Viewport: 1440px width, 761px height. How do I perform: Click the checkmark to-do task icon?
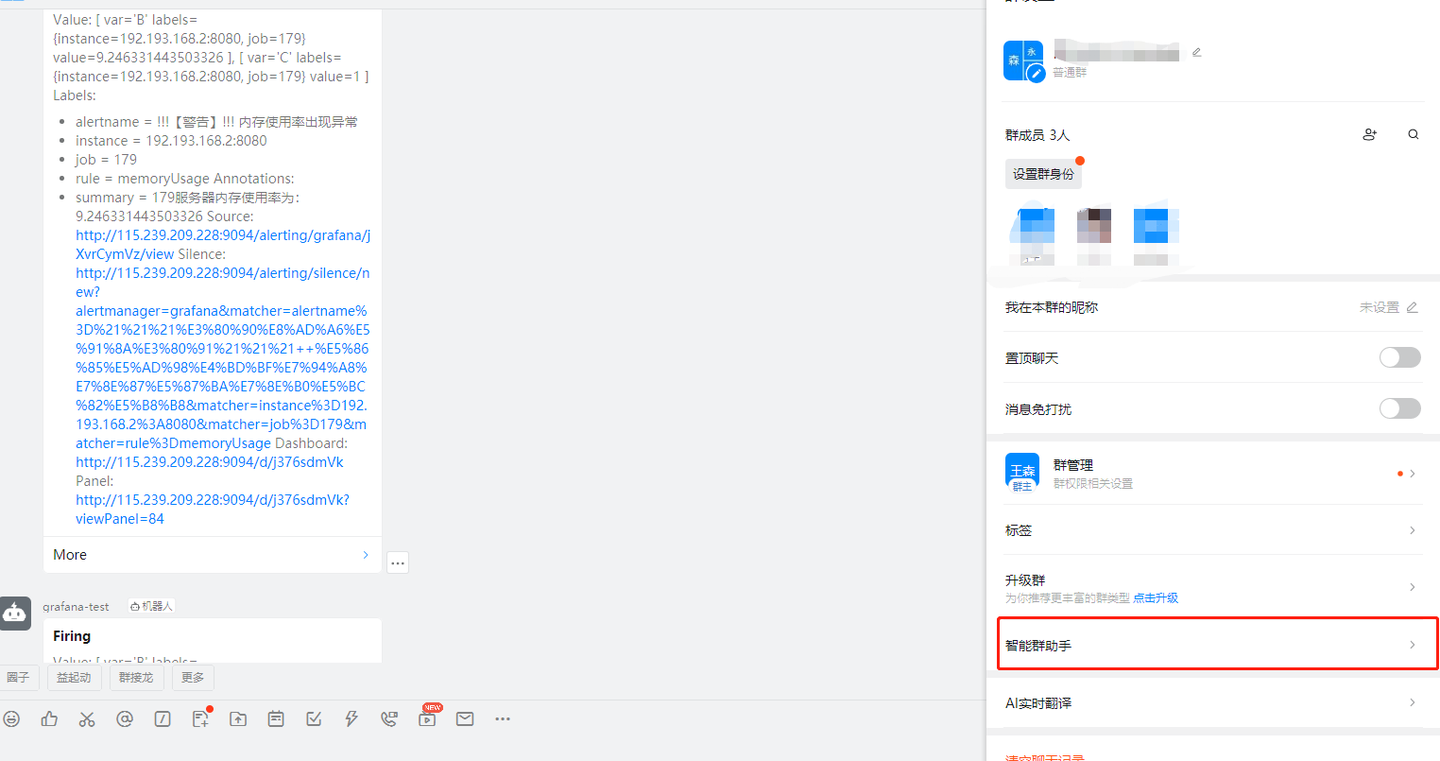pyautogui.click(x=313, y=719)
